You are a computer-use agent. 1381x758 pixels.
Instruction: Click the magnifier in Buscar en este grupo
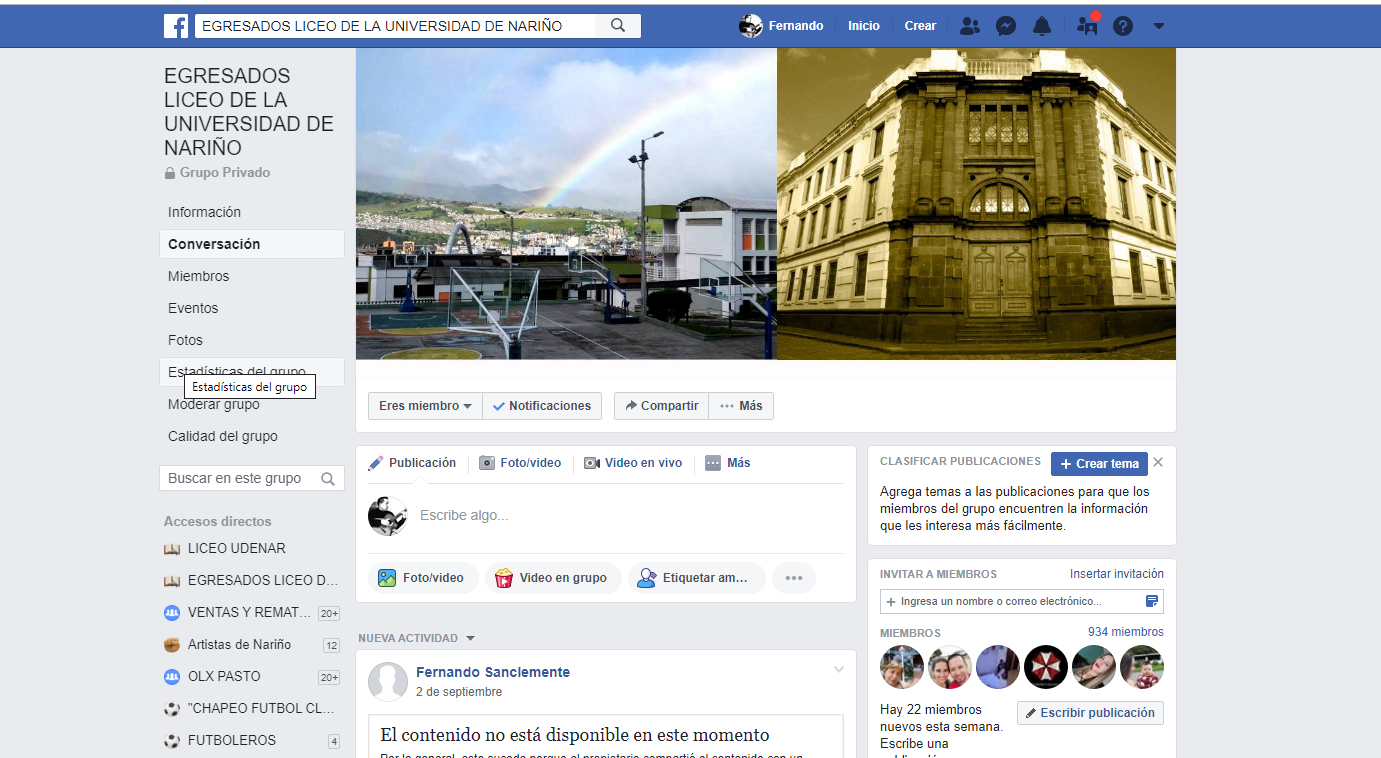click(x=327, y=479)
